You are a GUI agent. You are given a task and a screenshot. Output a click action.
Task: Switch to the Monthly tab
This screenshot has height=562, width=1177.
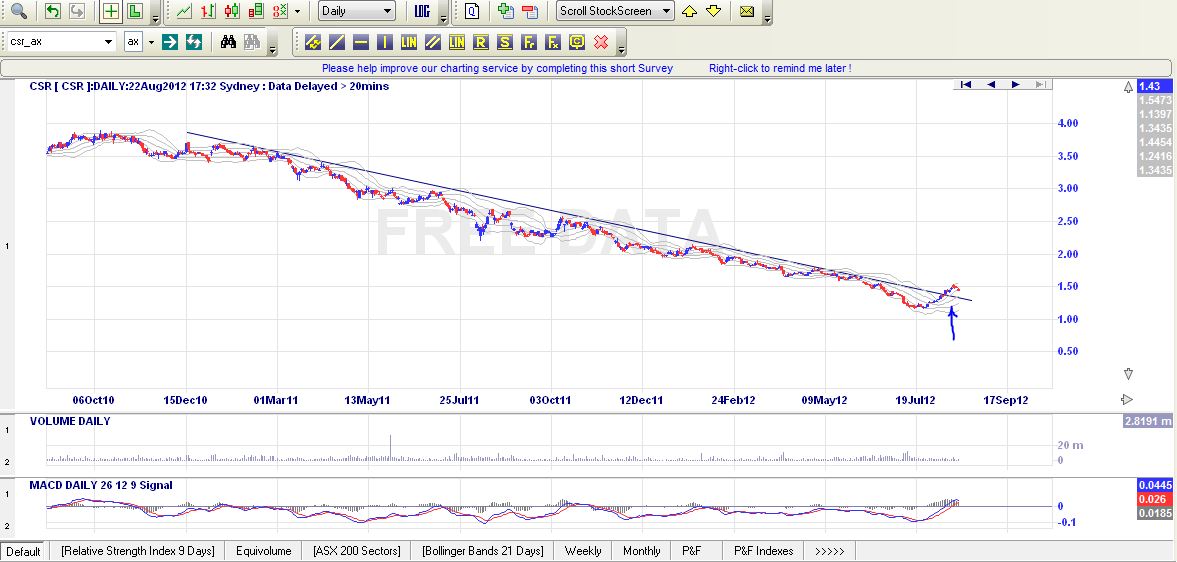(x=642, y=551)
